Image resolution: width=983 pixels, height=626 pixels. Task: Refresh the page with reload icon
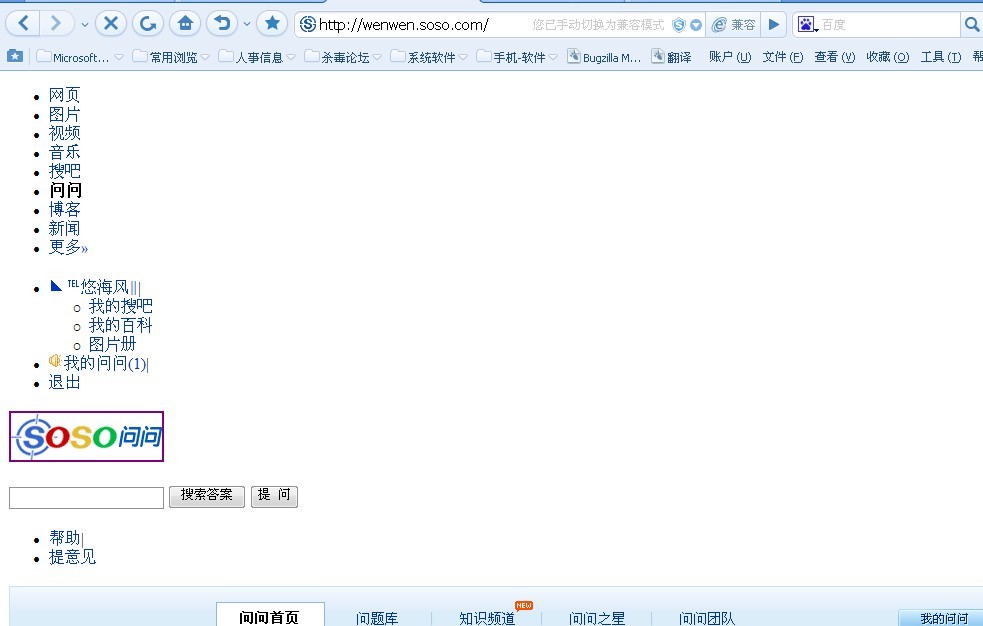148,24
